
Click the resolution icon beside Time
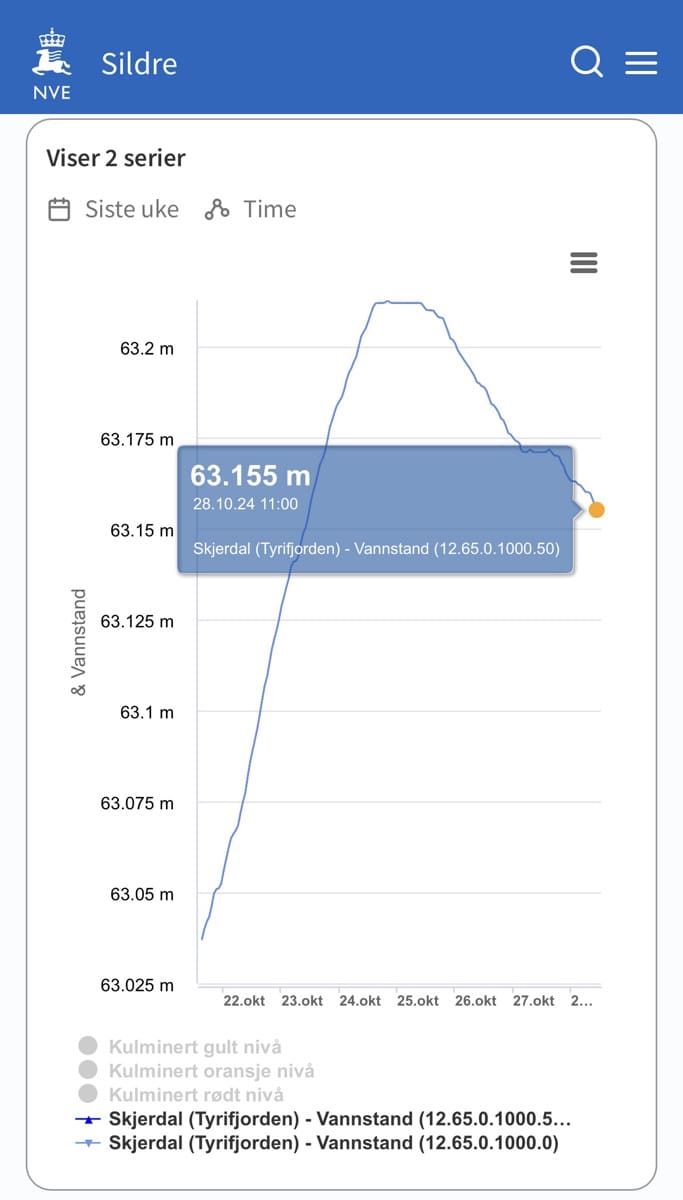click(217, 210)
